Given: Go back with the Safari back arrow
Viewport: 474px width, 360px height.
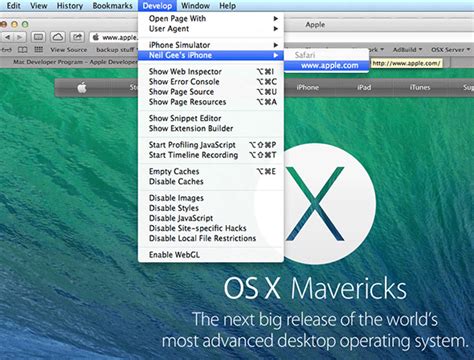Looking at the screenshot, I should coord(8,37).
